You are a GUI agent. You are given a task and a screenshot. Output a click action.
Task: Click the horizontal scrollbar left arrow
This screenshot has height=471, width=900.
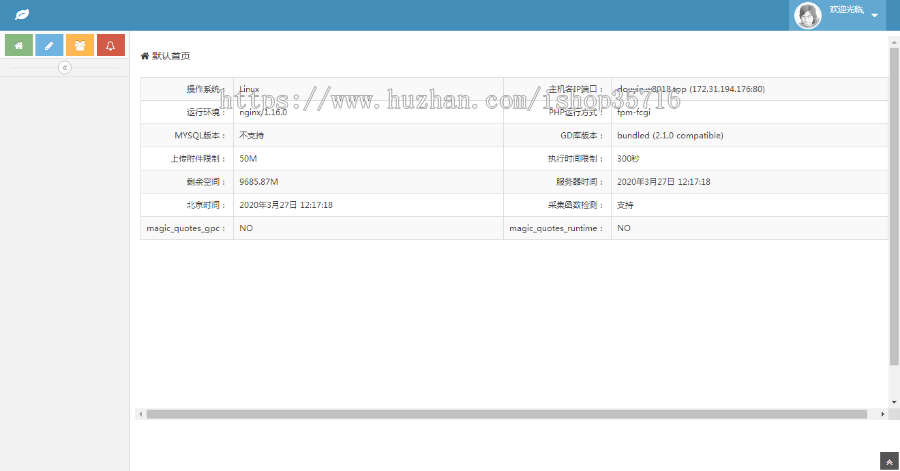[141, 414]
